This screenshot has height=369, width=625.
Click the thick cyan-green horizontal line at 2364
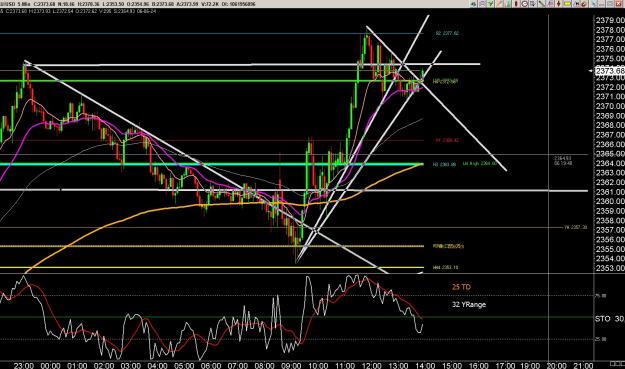pyautogui.click(x=211, y=164)
